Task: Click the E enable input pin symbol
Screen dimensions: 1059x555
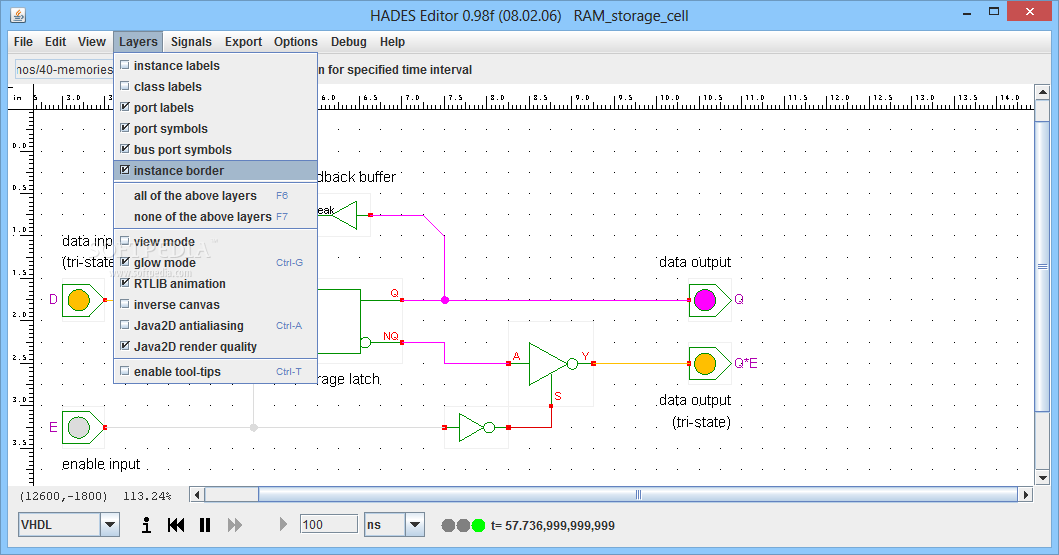Action: [84, 427]
